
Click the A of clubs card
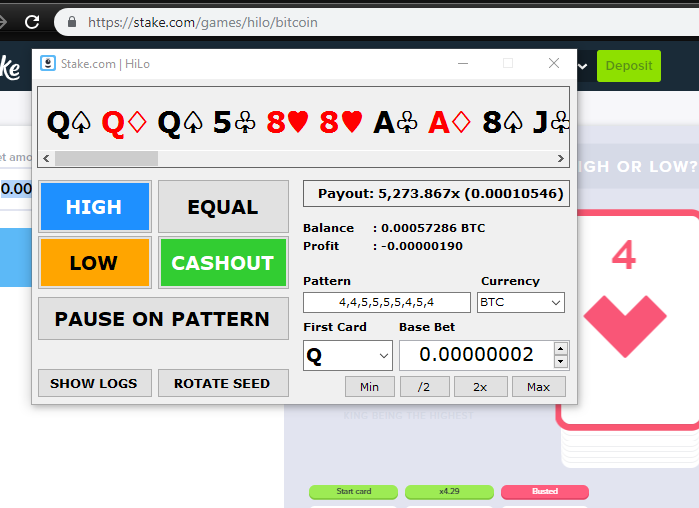395,122
